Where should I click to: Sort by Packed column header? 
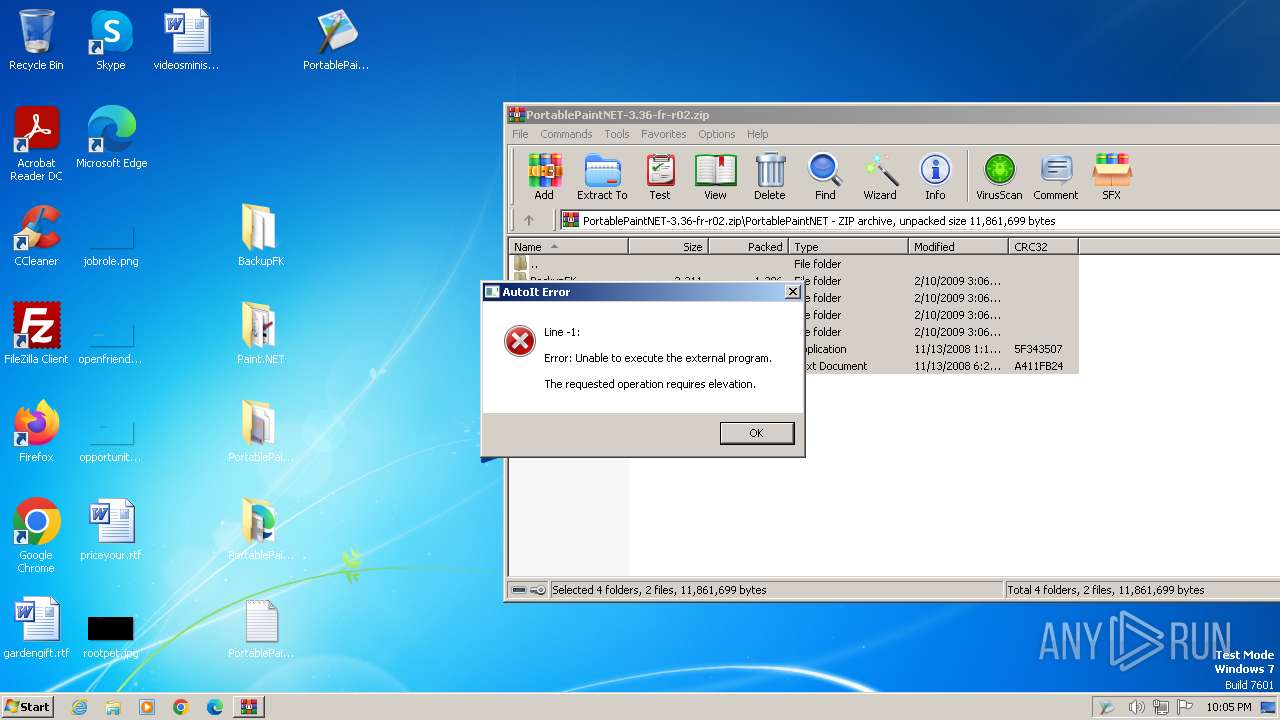click(x=748, y=246)
